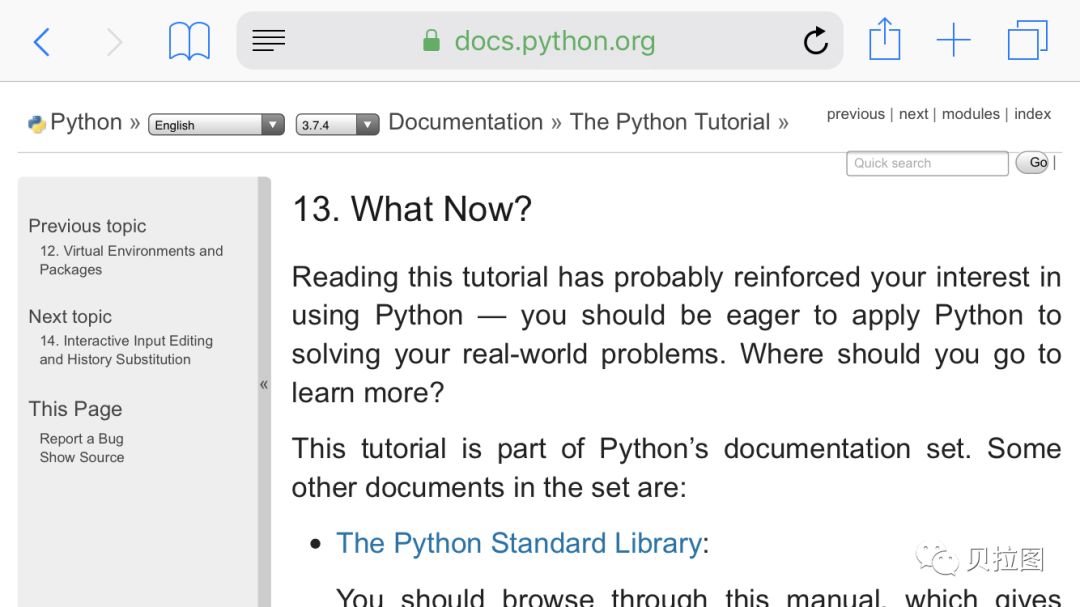Open the general index link
1080x607 pixels.
pos(1032,114)
